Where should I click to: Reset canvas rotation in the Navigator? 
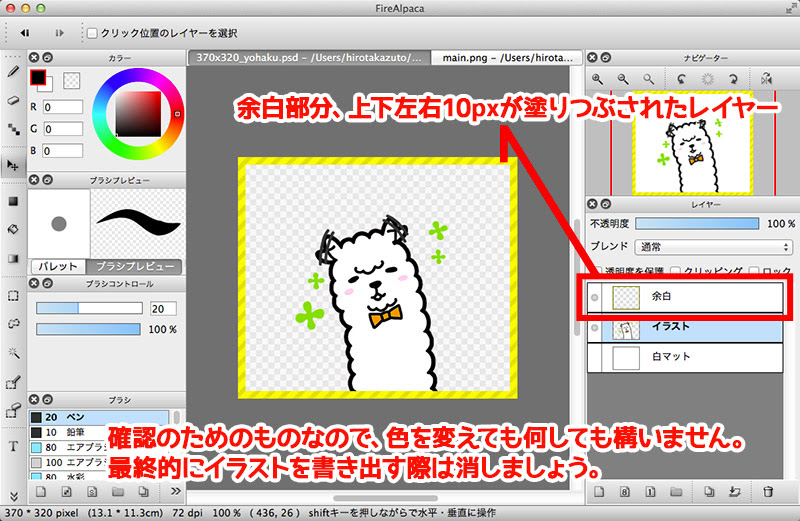(707, 79)
